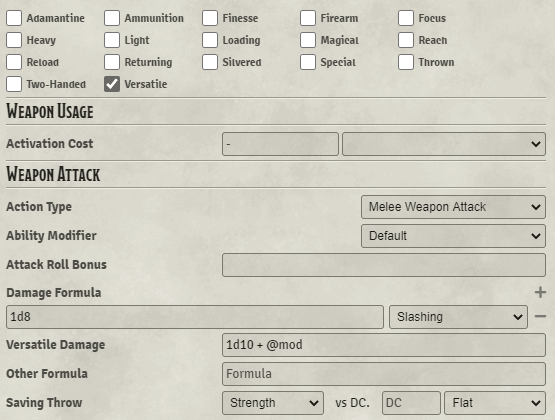Viewport: 555px width, 420px height.
Task: Enable the Magical property checkbox
Action: [x=308, y=40]
